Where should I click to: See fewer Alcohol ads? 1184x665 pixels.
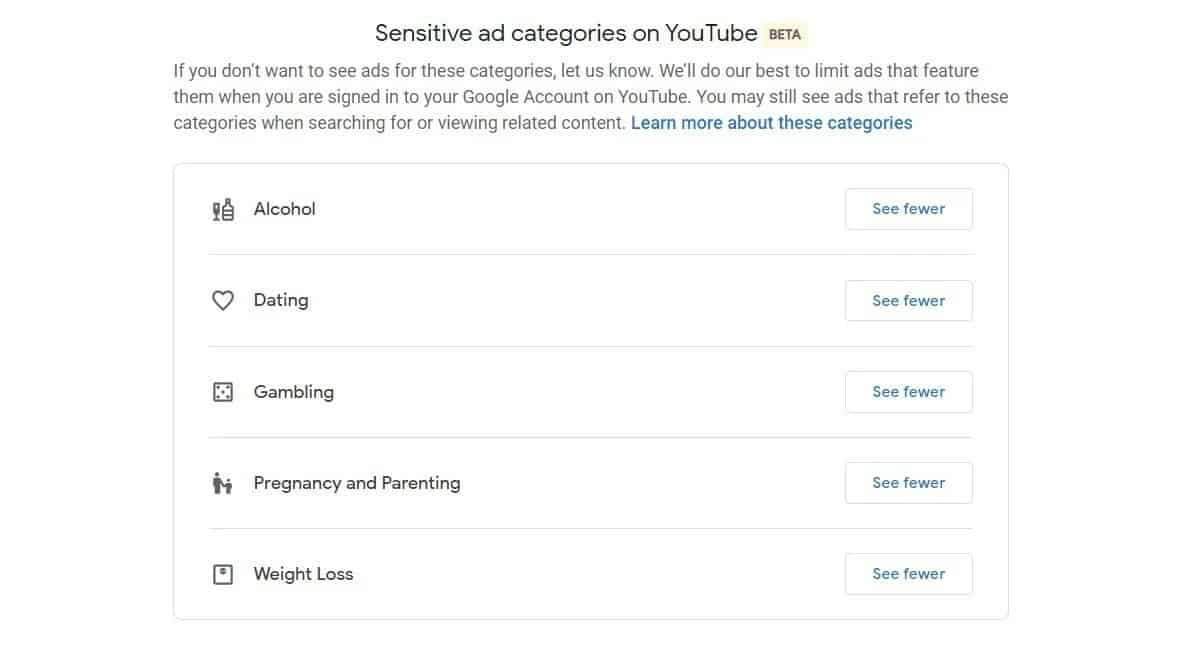click(x=908, y=209)
